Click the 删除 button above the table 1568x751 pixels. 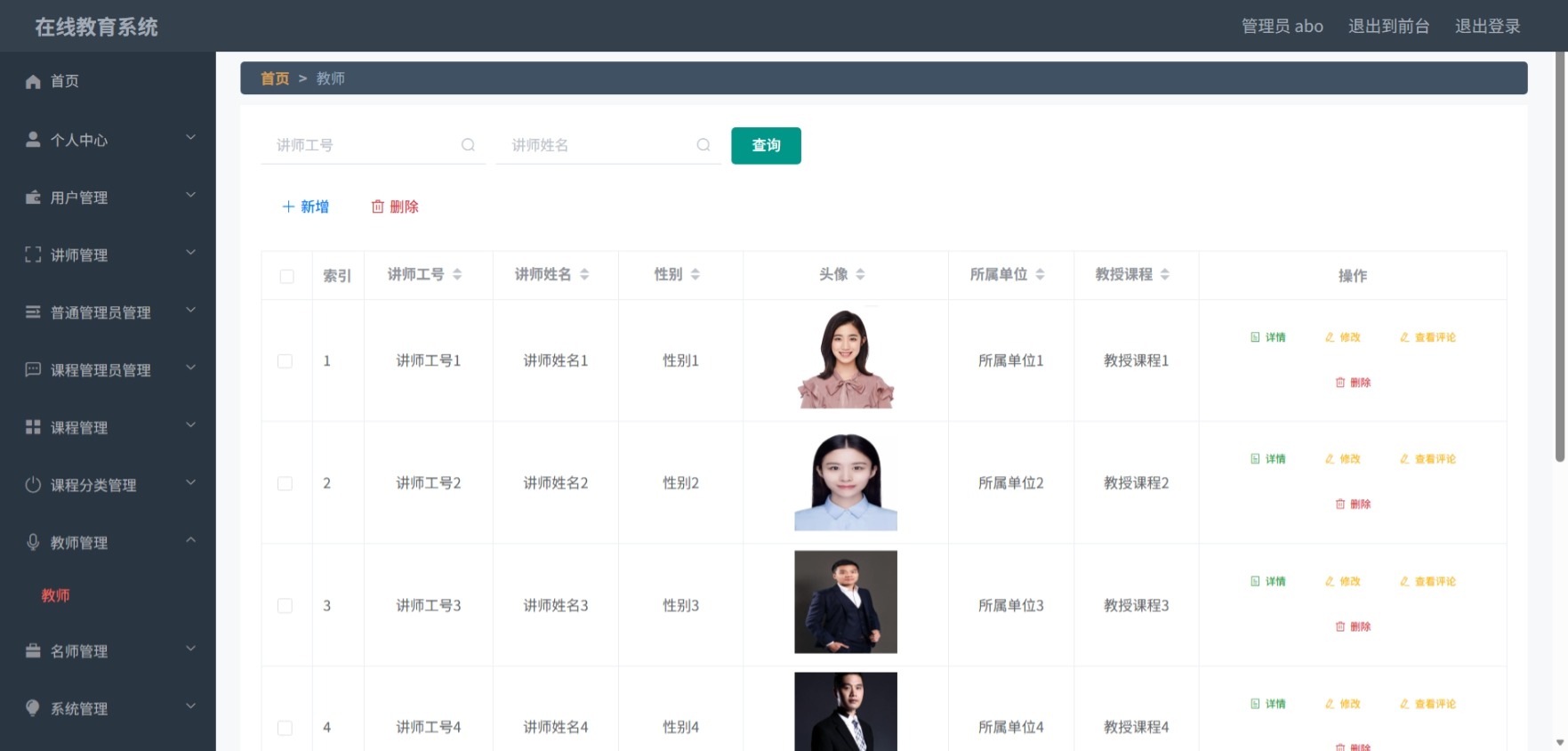[395, 206]
